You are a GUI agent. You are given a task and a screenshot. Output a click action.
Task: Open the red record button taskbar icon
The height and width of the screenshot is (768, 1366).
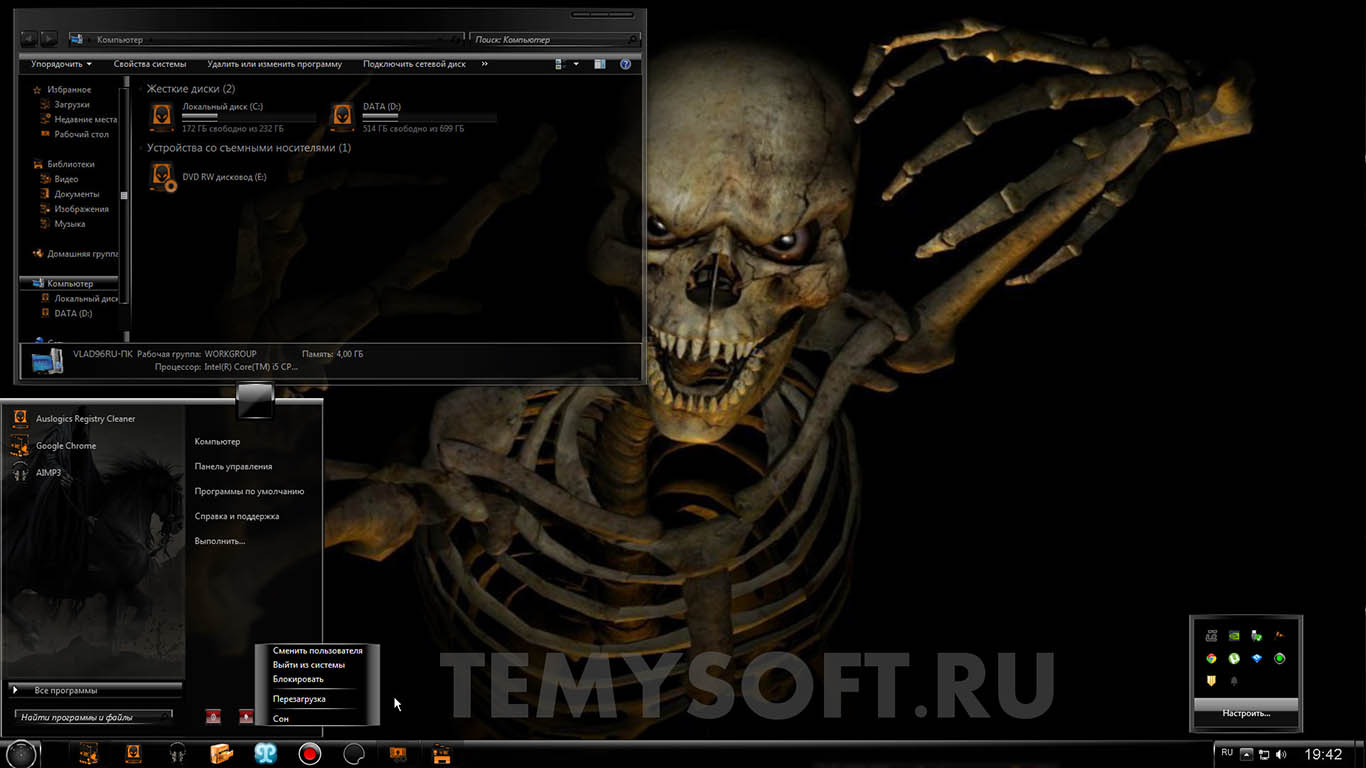pos(310,754)
